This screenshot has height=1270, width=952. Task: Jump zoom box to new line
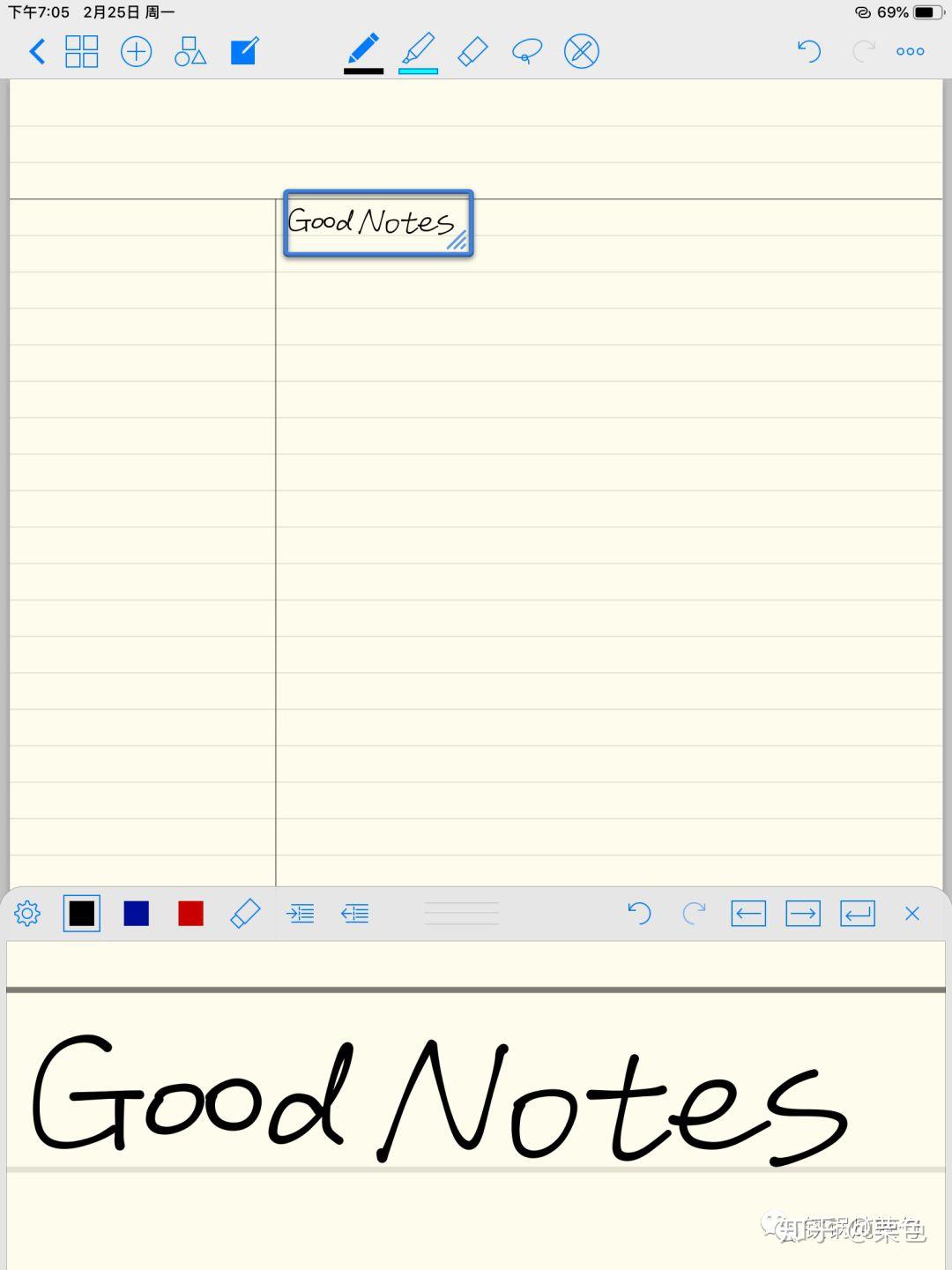(x=858, y=914)
